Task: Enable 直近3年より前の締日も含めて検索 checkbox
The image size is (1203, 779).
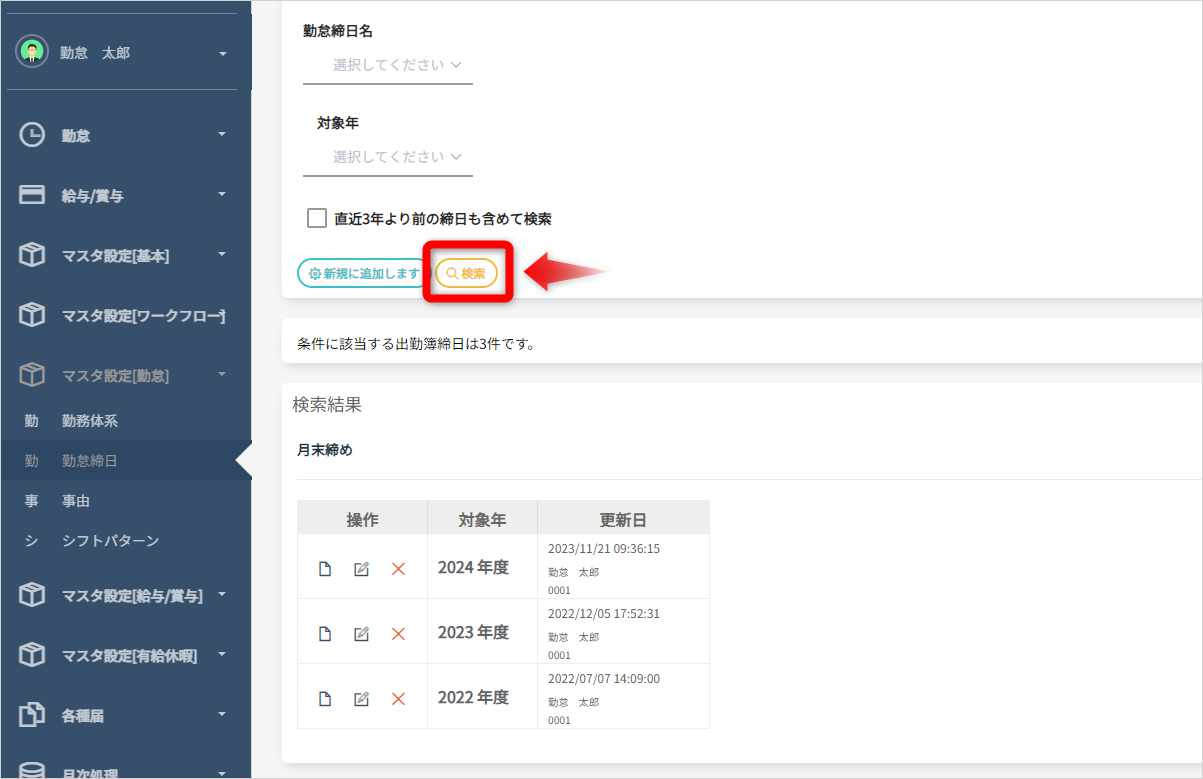Action: (317, 218)
